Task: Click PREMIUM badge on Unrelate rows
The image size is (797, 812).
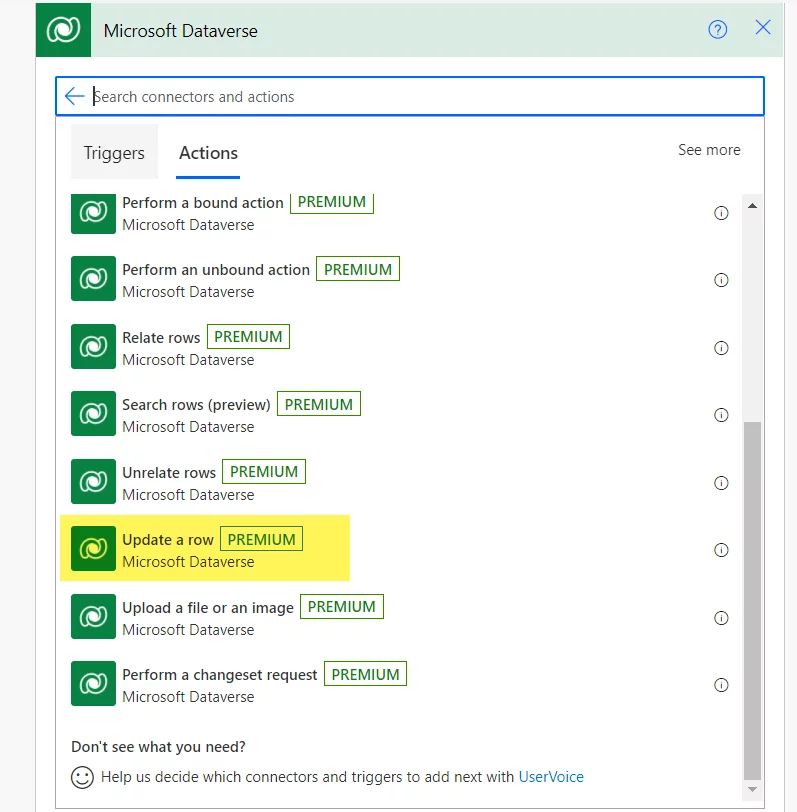Action: pyautogui.click(x=264, y=472)
